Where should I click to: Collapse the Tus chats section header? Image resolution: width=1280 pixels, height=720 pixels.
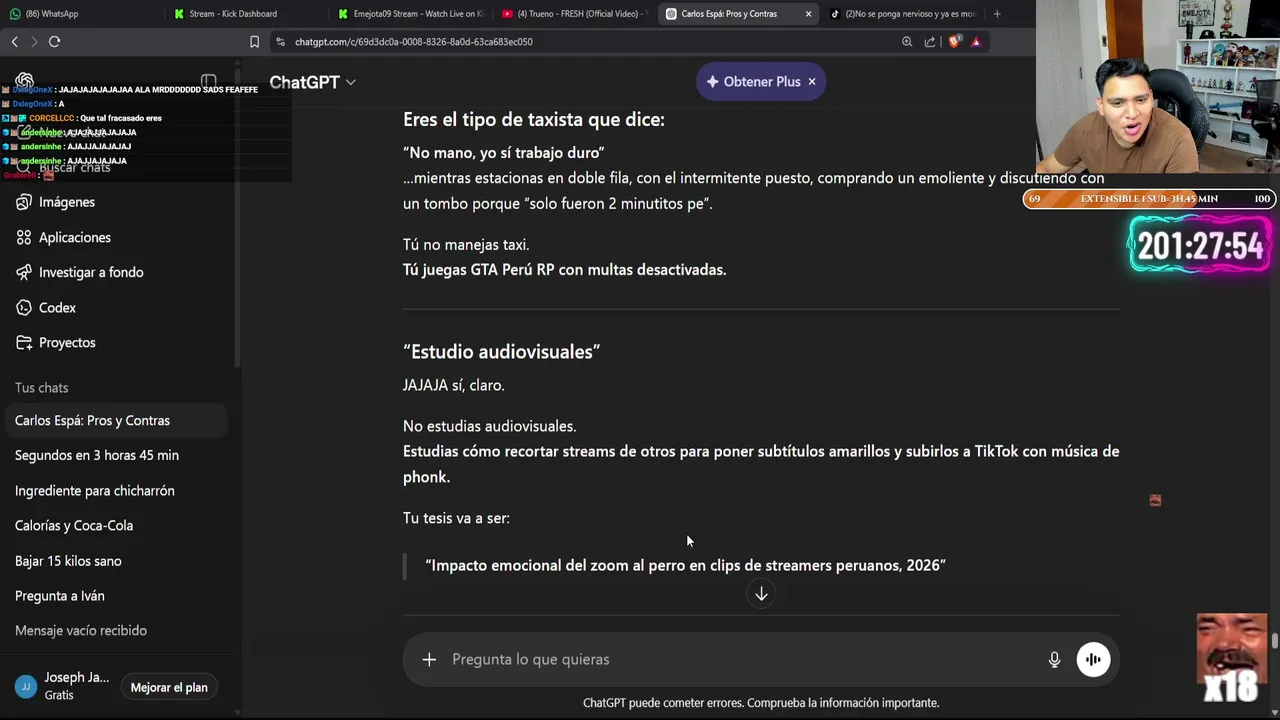coord(42,388)
